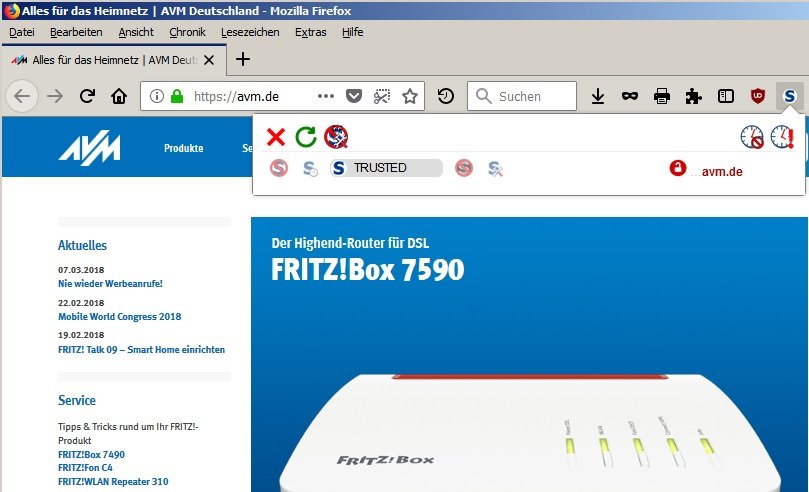Open the Extras menu
Screen dimensions: 809x492
[x=311, y=32]
